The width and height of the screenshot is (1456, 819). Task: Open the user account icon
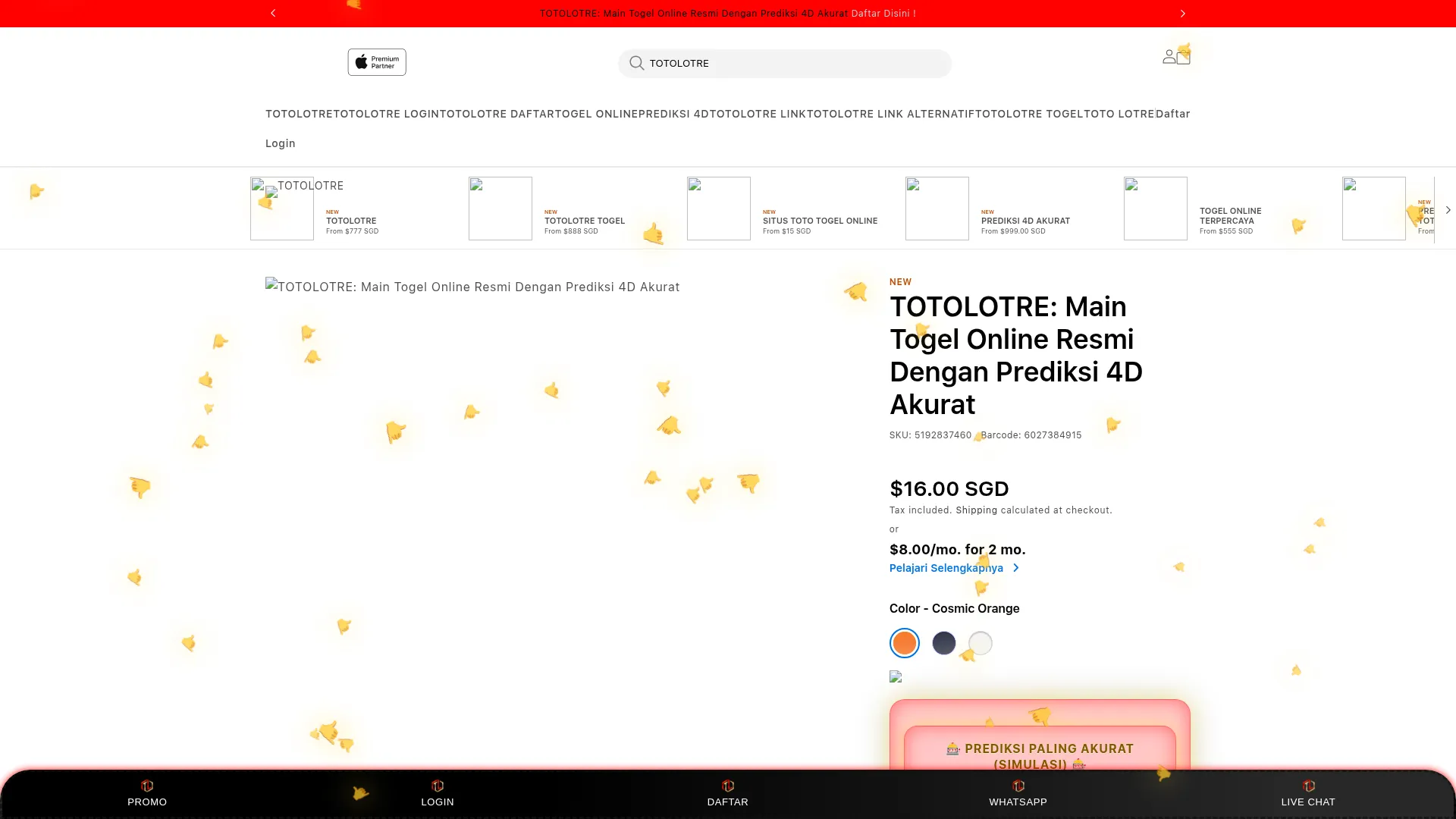click(x=1169, y=57)
